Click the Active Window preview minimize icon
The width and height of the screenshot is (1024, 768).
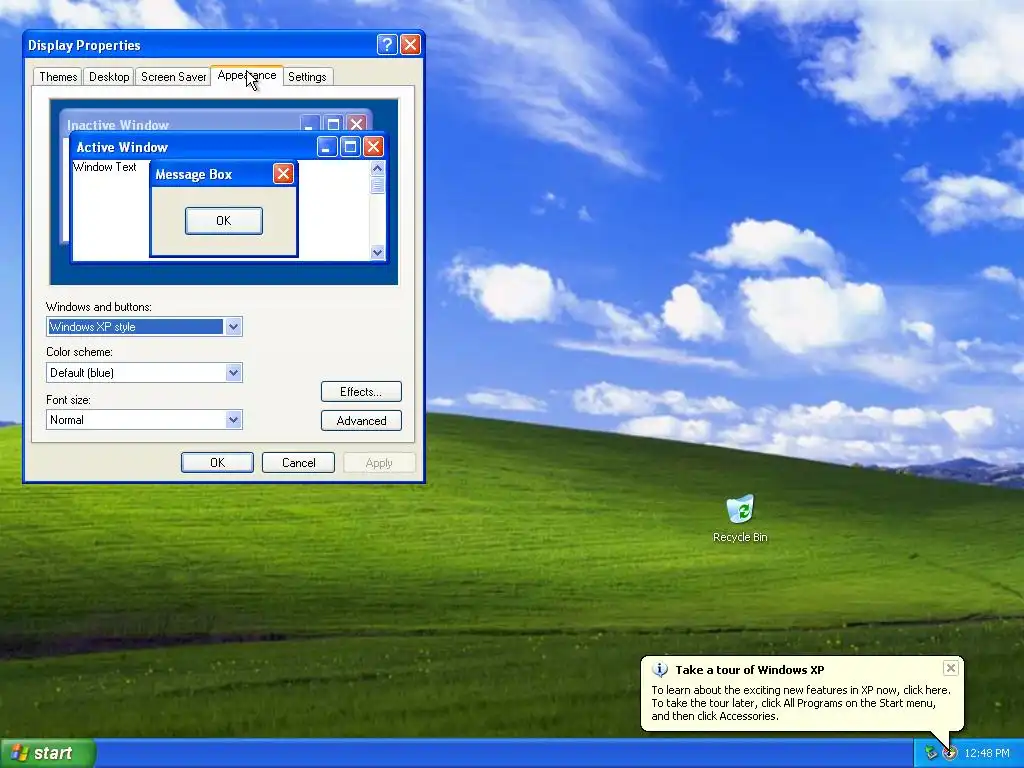[x=327, y=147]
